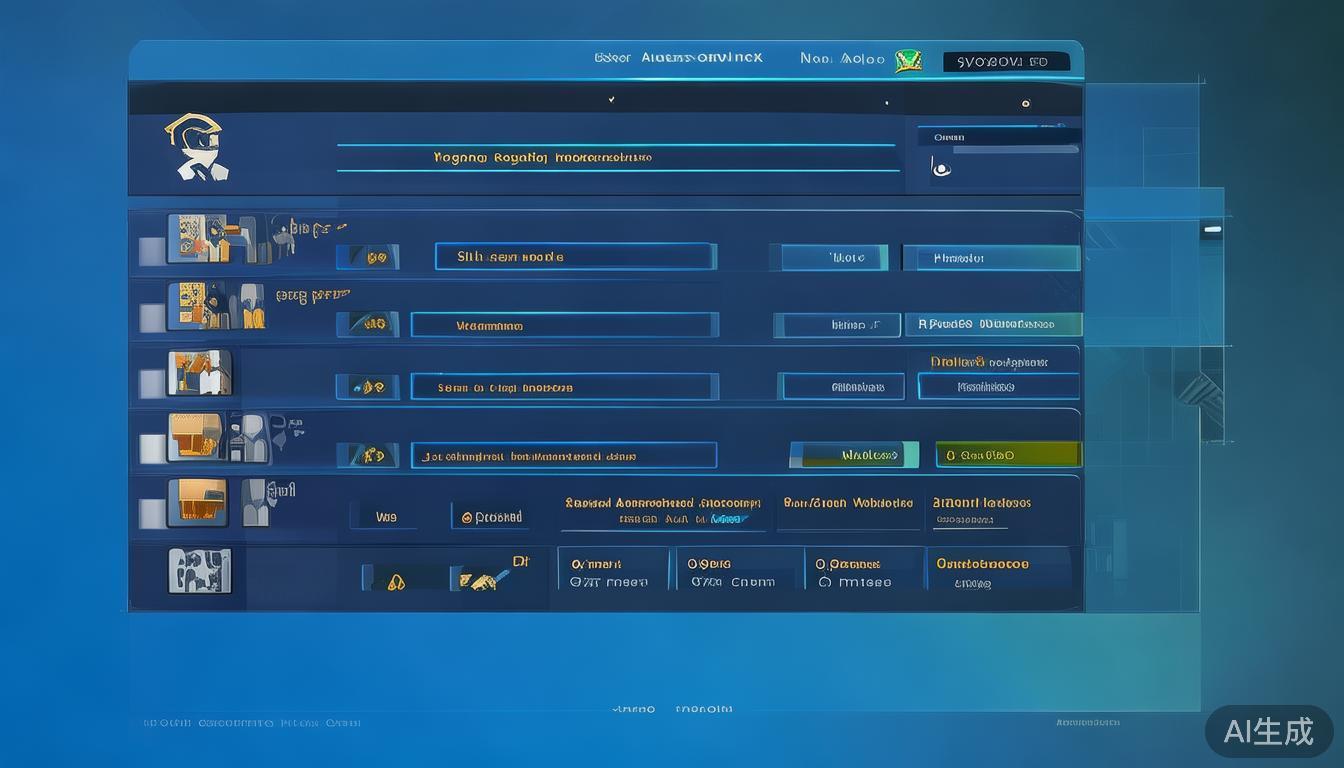Click the small circle icon under SVOBOVI button
This screenshot has width=1344, height=768.
[x=1025, y=103]
